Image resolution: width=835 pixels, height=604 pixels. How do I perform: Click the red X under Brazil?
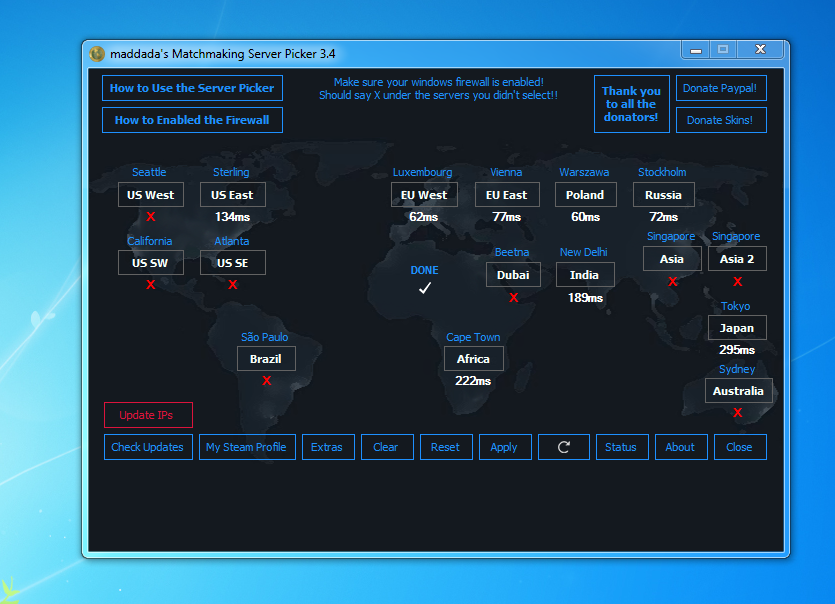pos(267,381)
